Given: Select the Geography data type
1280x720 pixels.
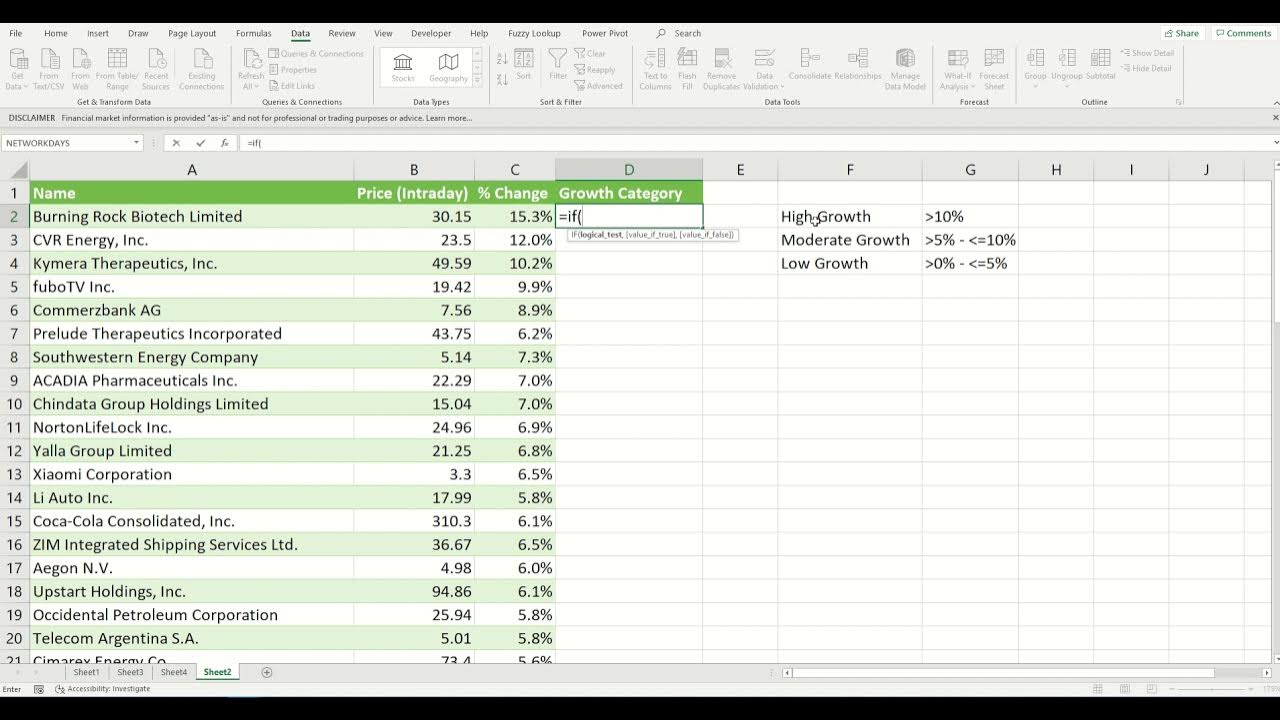Looking at the screenshot, I should pos(449,69).
